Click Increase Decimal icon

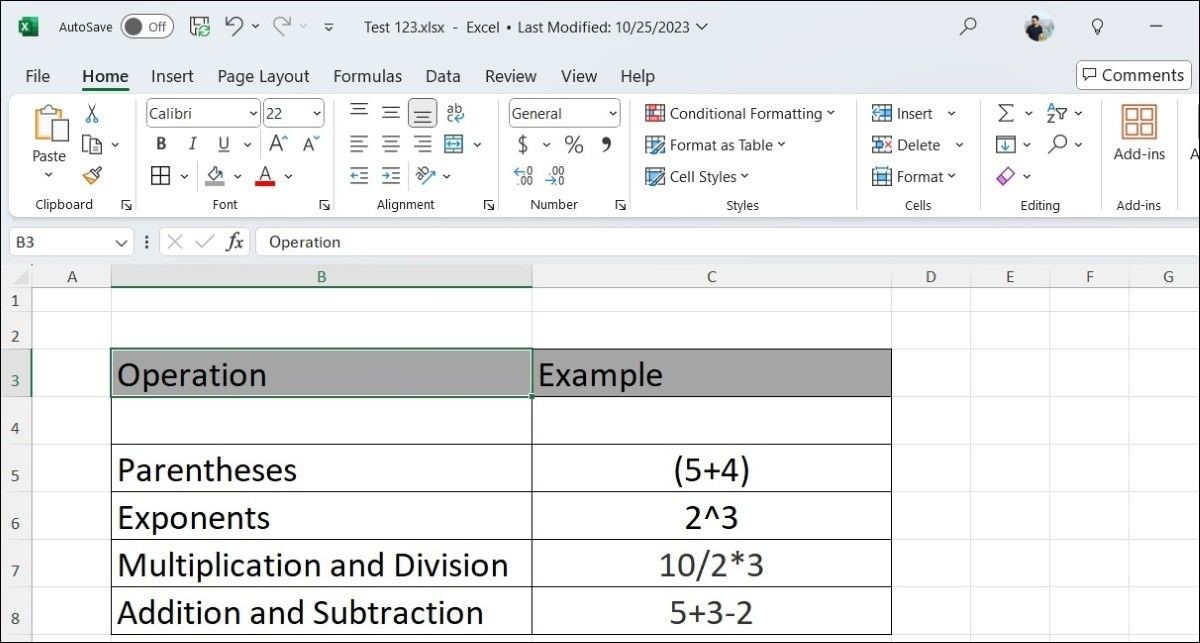tap(523, 176)
